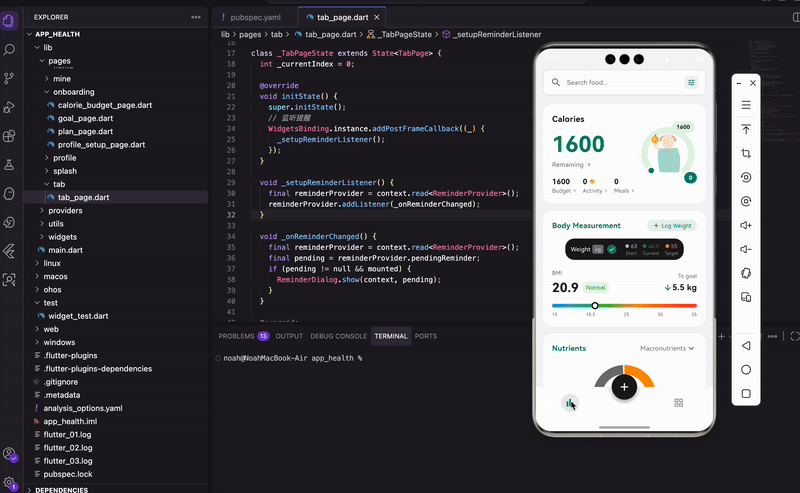The image size is (800, 493).
Task: Switch to the pubspec.yaml editor tab
Action: (x=255, y=17)
